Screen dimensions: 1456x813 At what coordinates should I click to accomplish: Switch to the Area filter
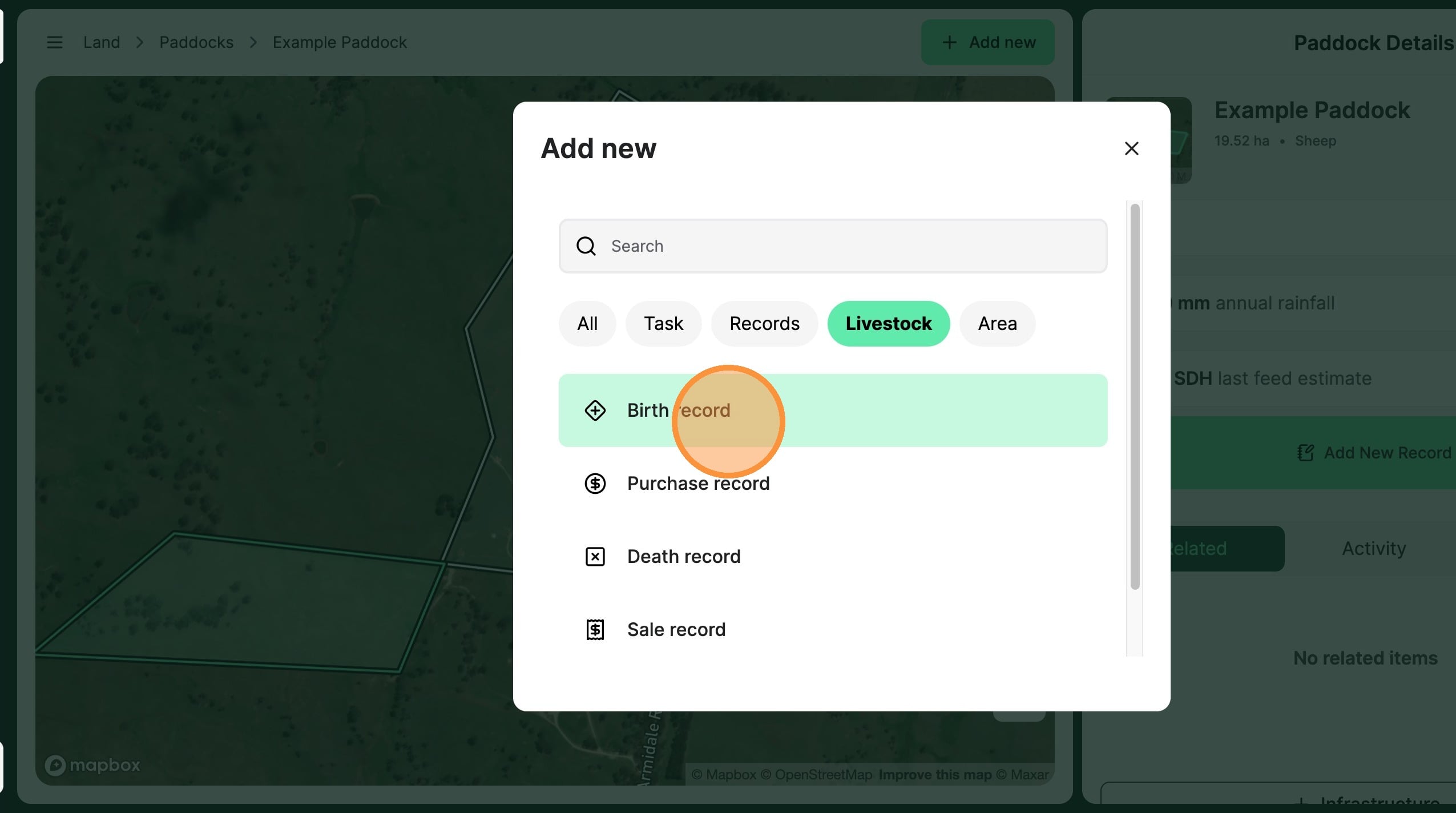997,324
